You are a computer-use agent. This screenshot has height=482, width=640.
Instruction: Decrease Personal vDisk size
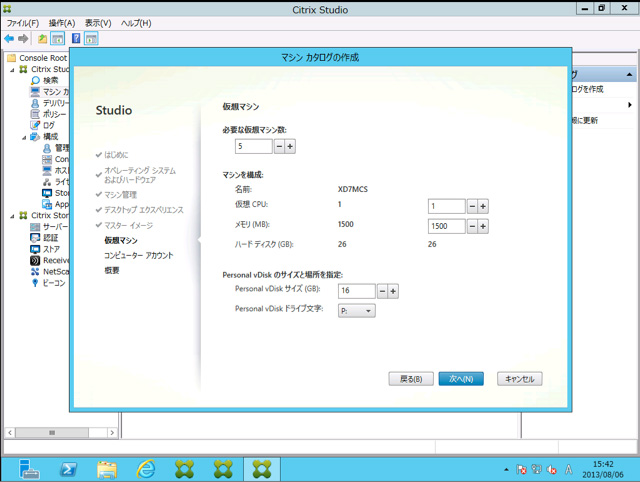pyautogui.click(x=382, y=291)
